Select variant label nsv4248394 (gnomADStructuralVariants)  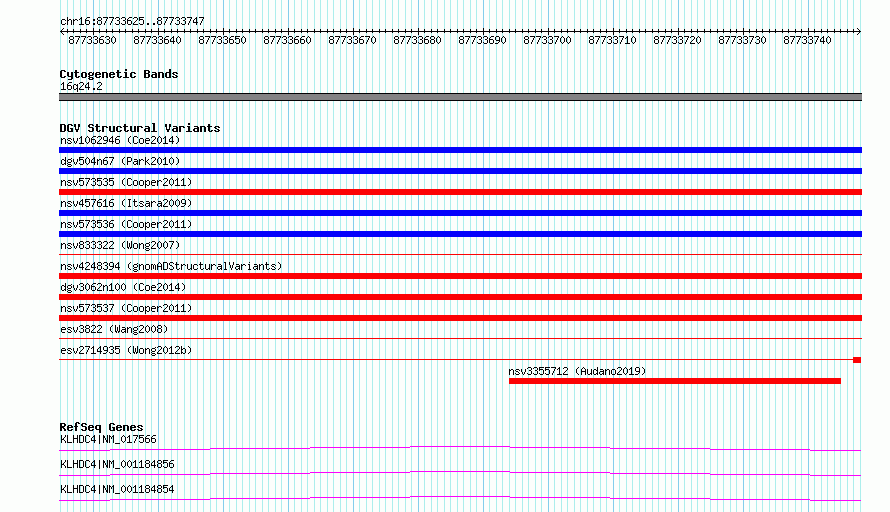pyautogui.click(x=171, y=266)
